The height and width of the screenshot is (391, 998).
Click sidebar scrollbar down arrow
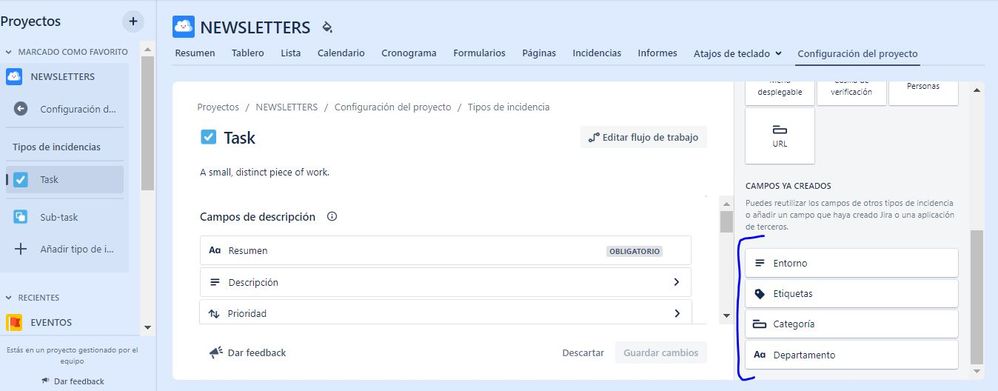pos(148,328)
